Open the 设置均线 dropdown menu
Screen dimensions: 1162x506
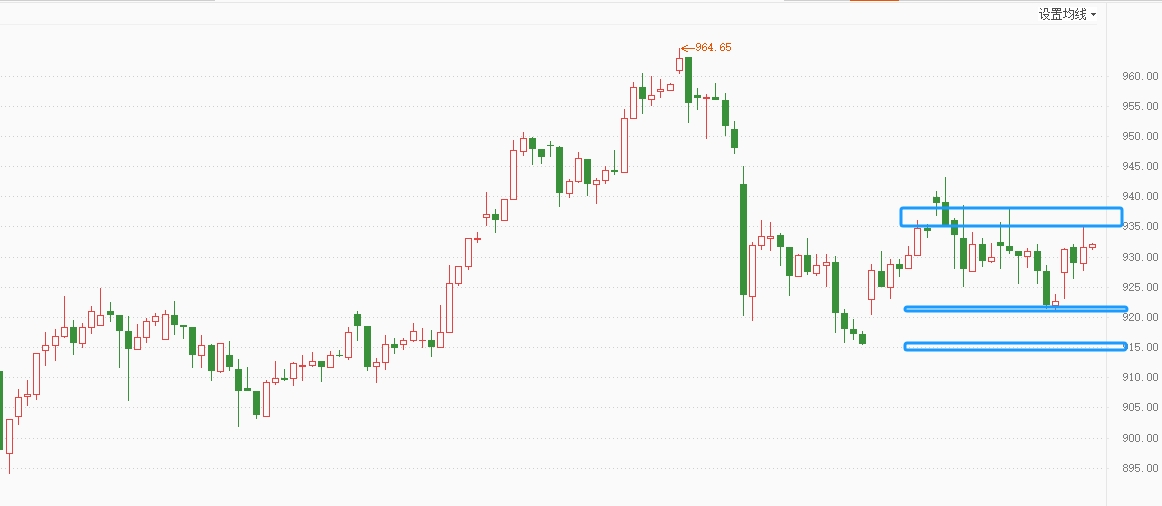click(x=1066, y=14)
